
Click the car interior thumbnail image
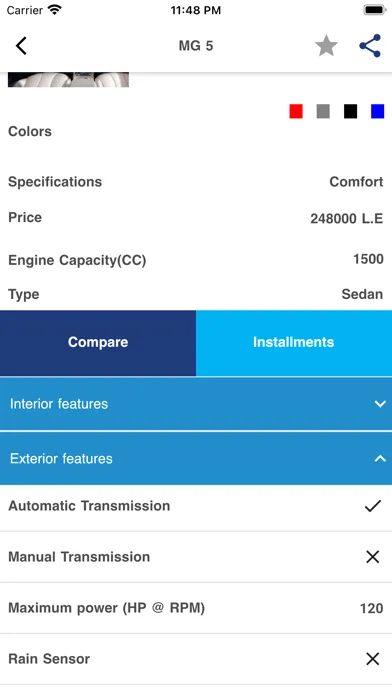coord(68,79)
